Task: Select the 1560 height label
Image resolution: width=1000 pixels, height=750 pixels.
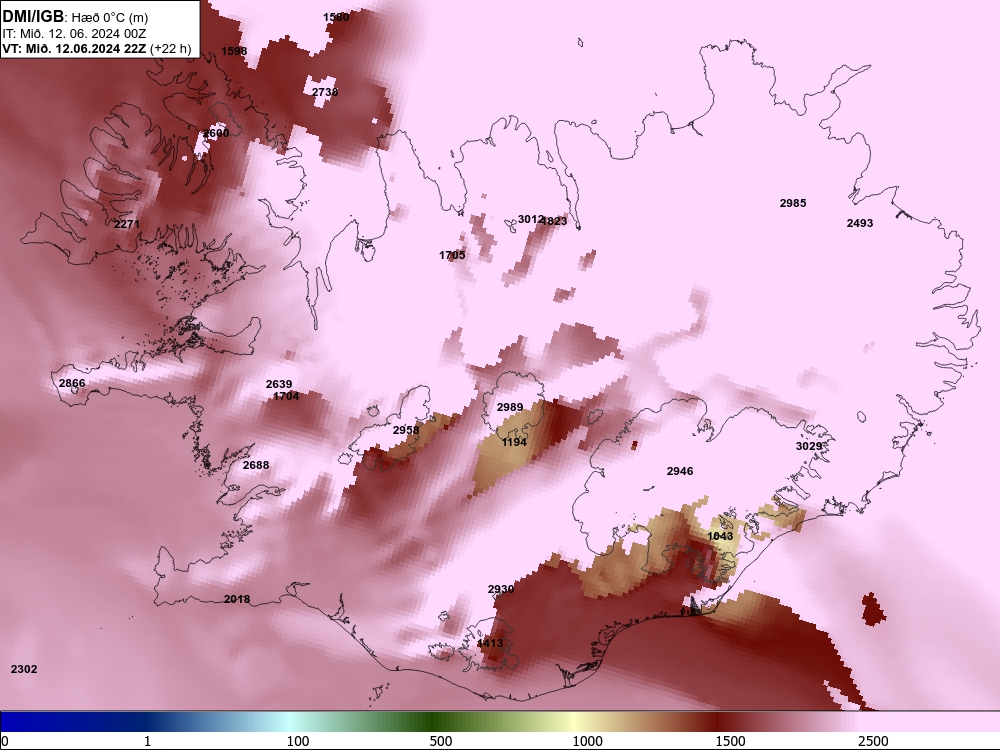Action: pyautogui.click(x=336, y=17)
